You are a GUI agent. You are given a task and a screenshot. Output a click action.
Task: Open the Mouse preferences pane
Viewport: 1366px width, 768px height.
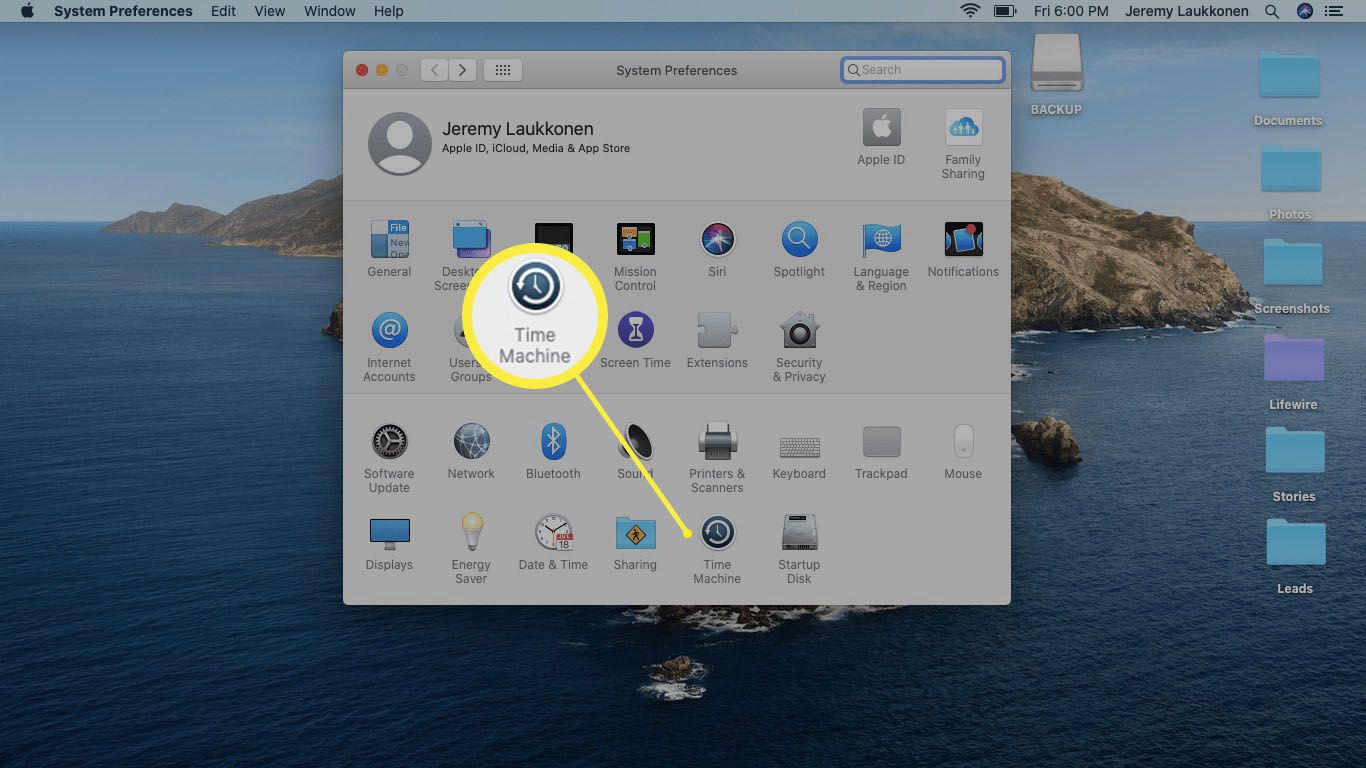point(963,441)
